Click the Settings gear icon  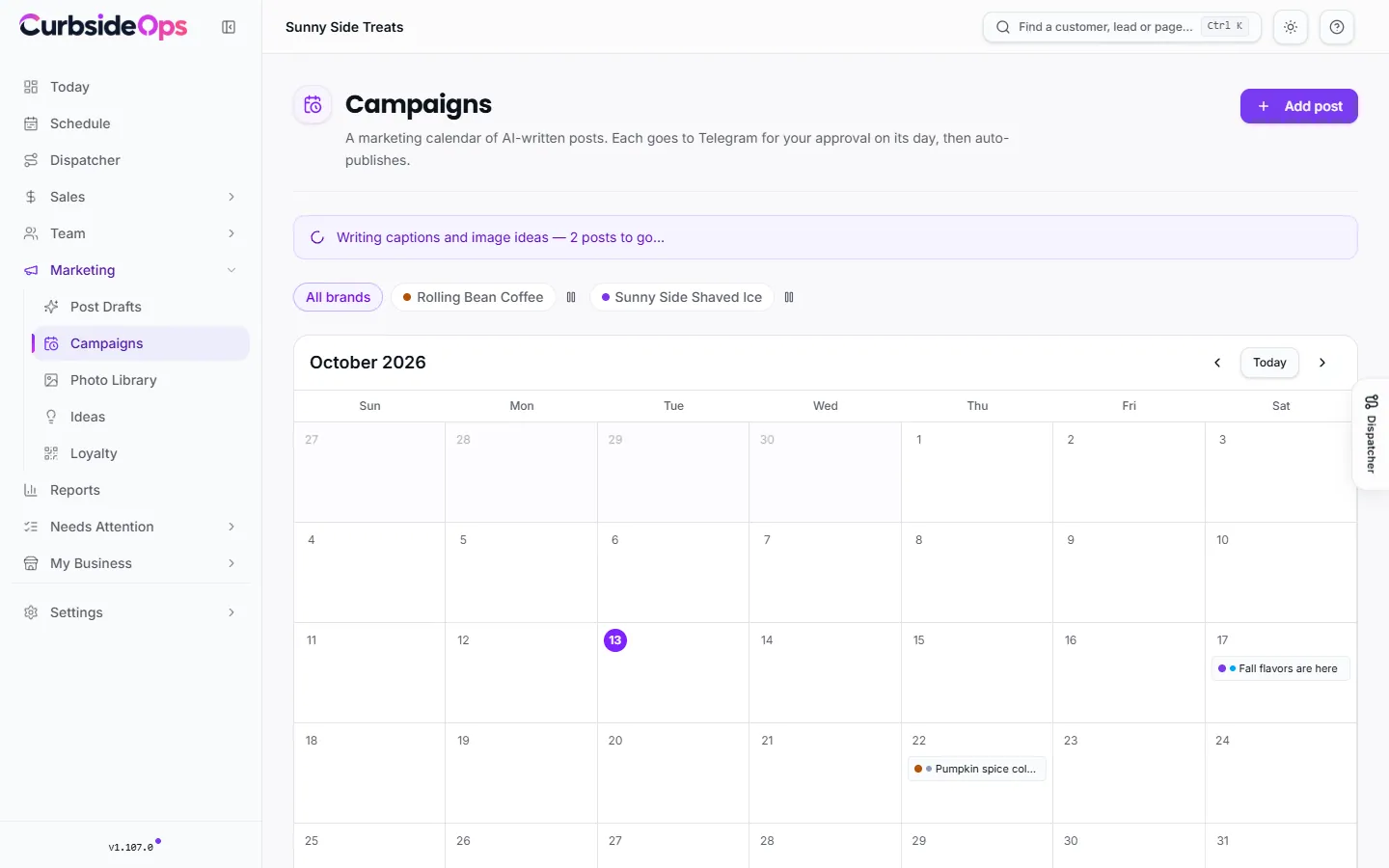click(31, 612)
